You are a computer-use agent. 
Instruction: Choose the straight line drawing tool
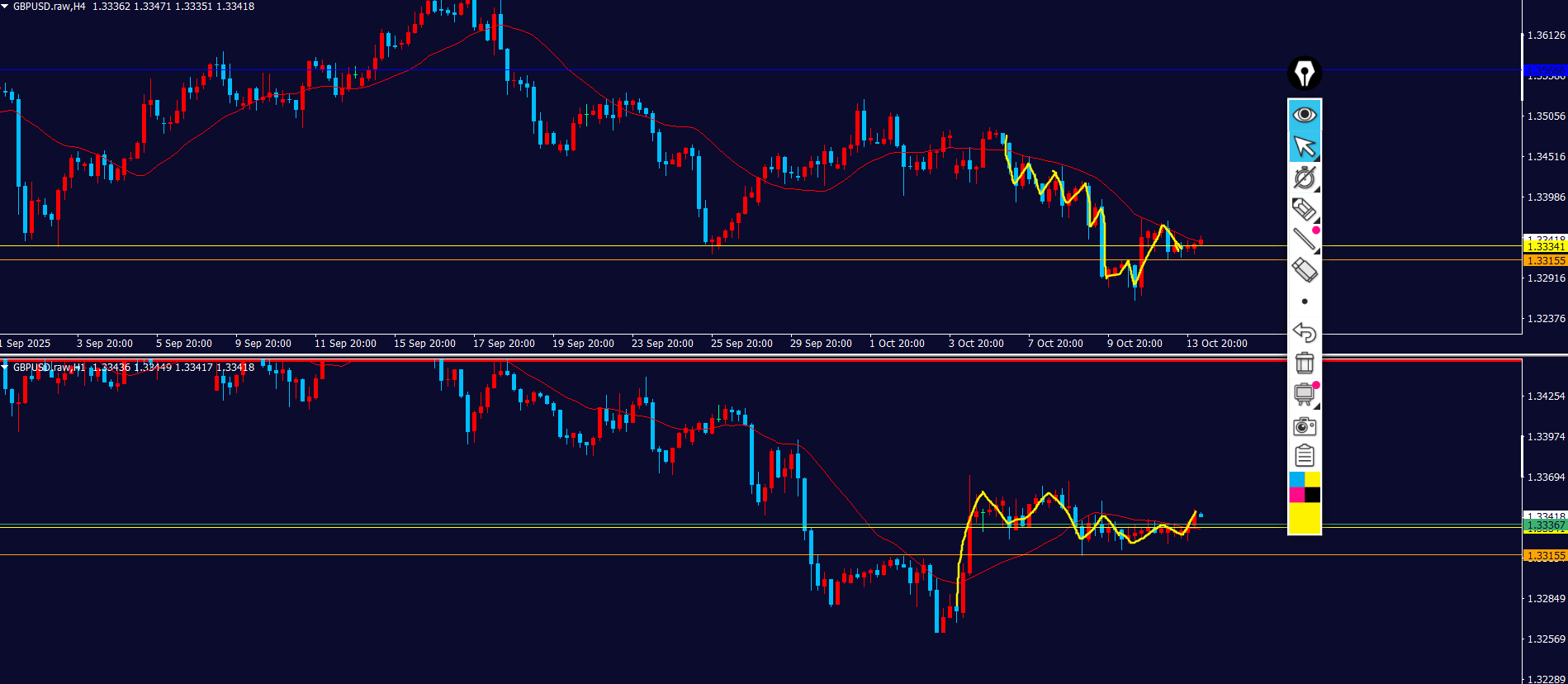(x=1304, y=240)
